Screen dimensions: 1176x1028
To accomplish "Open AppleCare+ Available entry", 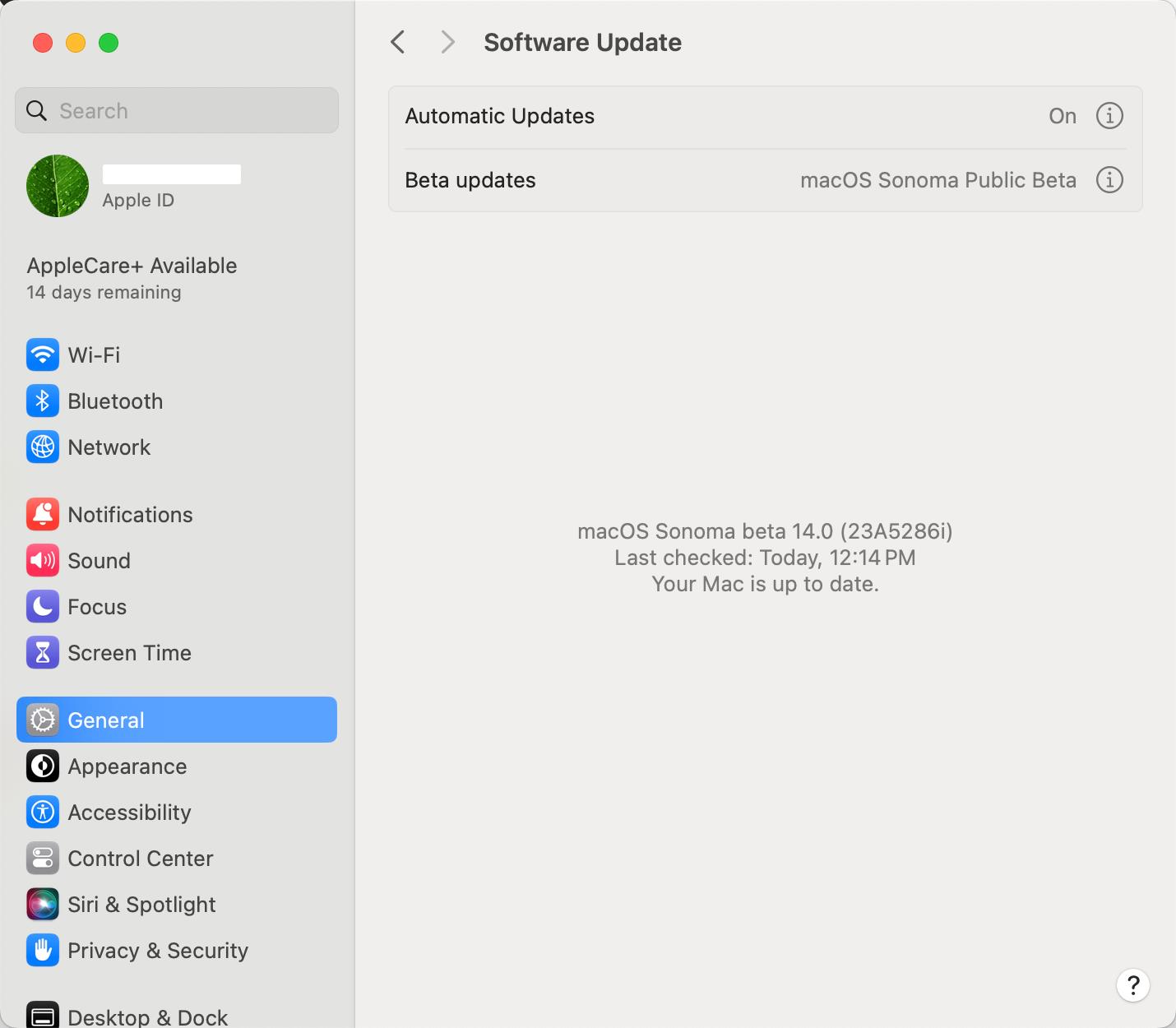I will (x=132, y=266).
